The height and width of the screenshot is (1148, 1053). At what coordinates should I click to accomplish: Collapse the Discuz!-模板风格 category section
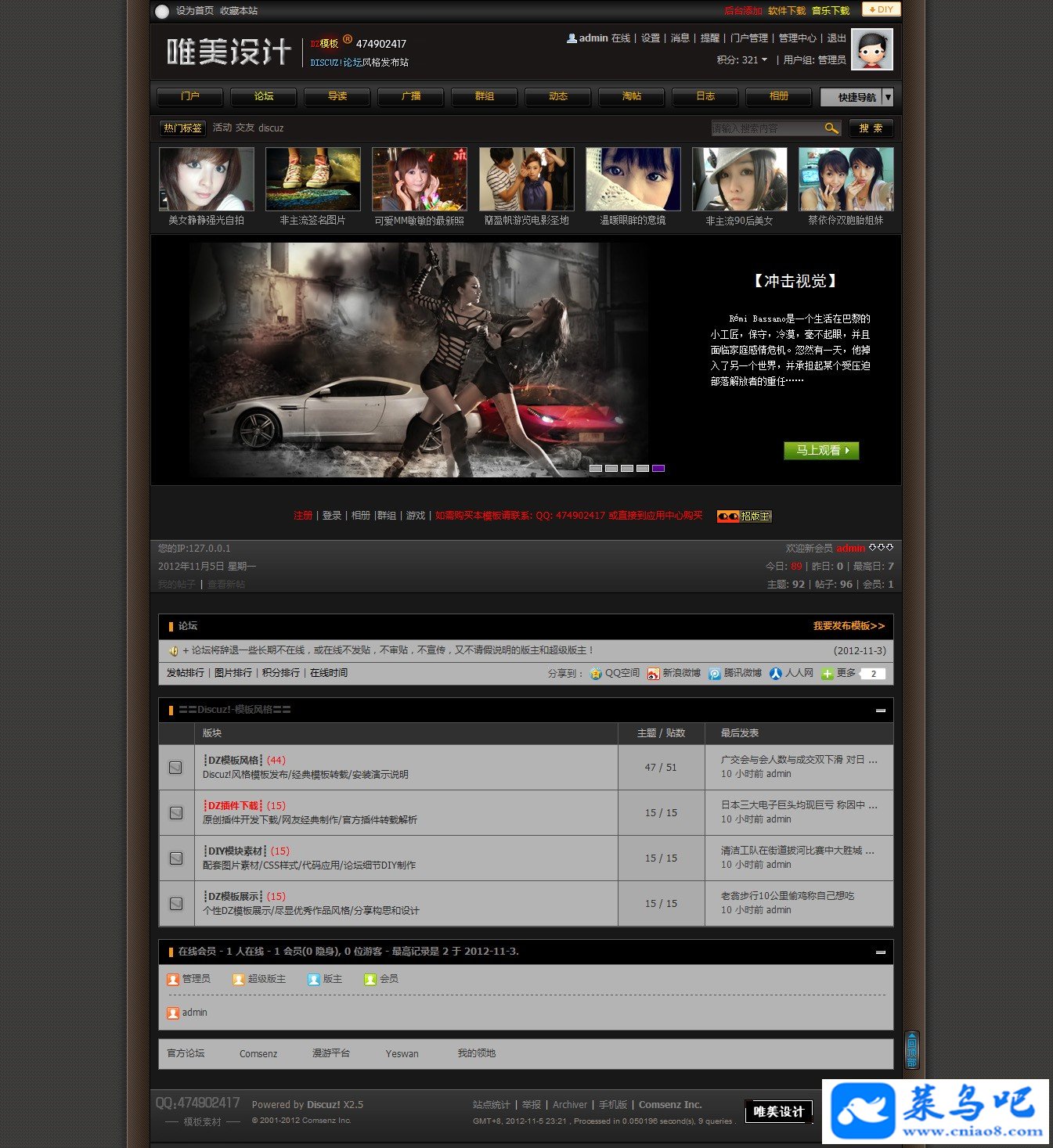coord(881,711)
